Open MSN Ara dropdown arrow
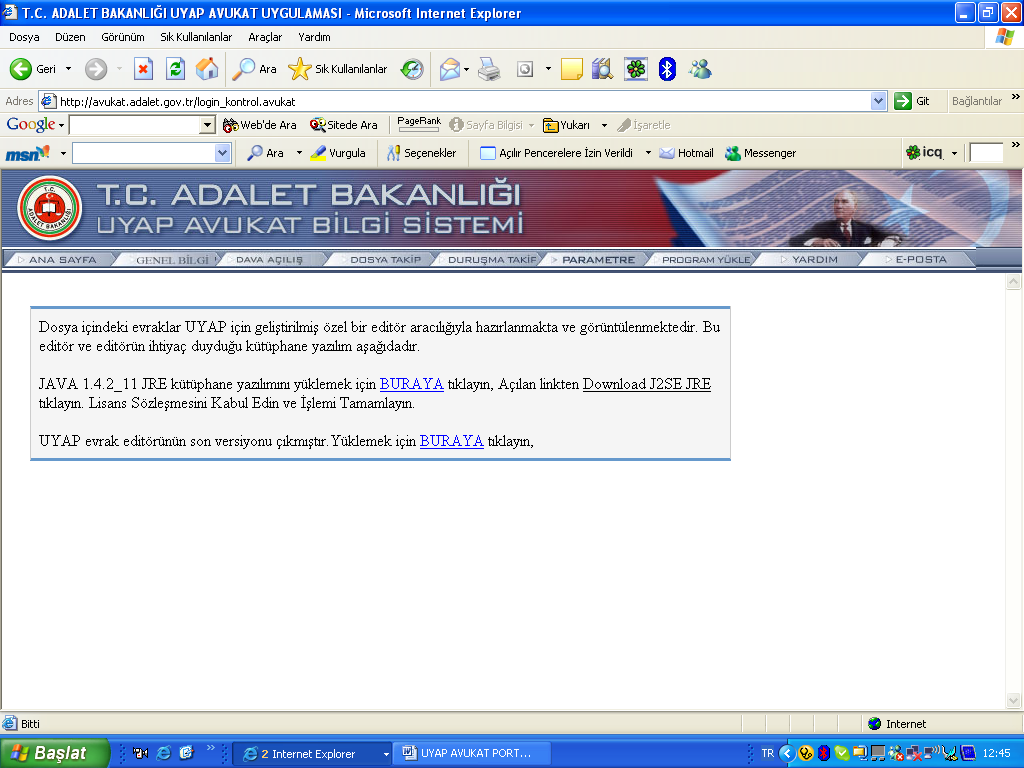 pyautogui.click(x=299, y=153)
